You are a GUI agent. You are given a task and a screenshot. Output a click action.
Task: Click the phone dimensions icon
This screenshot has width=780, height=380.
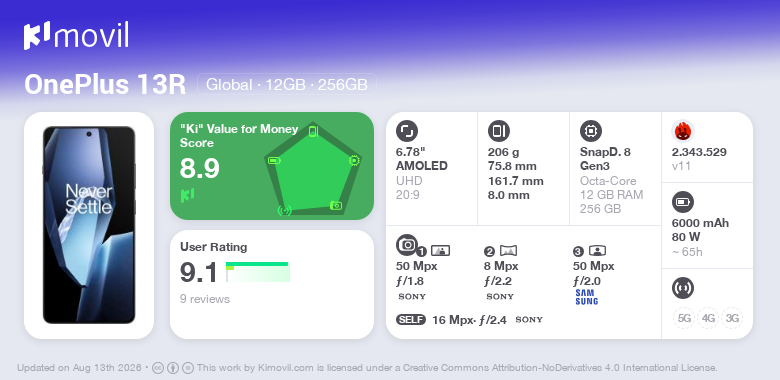coord(499,131)
